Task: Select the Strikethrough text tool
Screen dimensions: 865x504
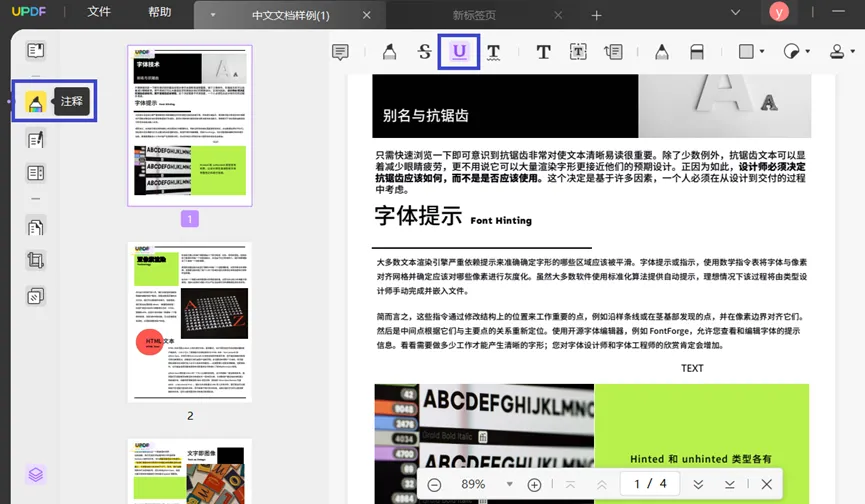Action: [x=424, y=52]
